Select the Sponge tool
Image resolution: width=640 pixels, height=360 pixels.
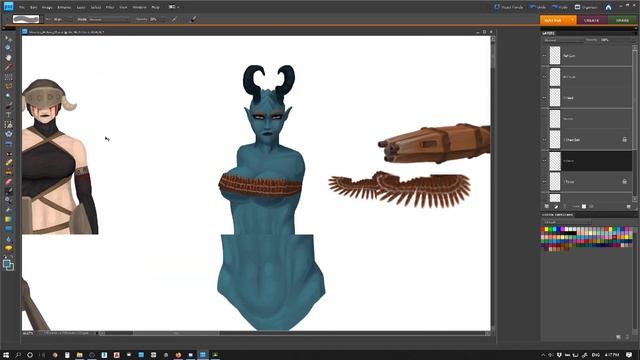tap(8, 248)
